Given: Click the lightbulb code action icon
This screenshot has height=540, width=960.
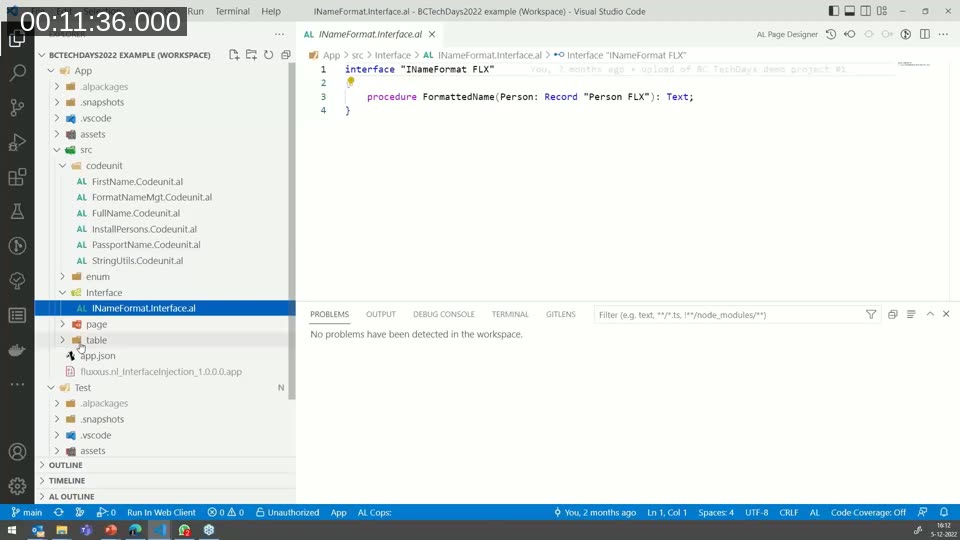Looking at the screenshot, I should [x=350, y=81].
